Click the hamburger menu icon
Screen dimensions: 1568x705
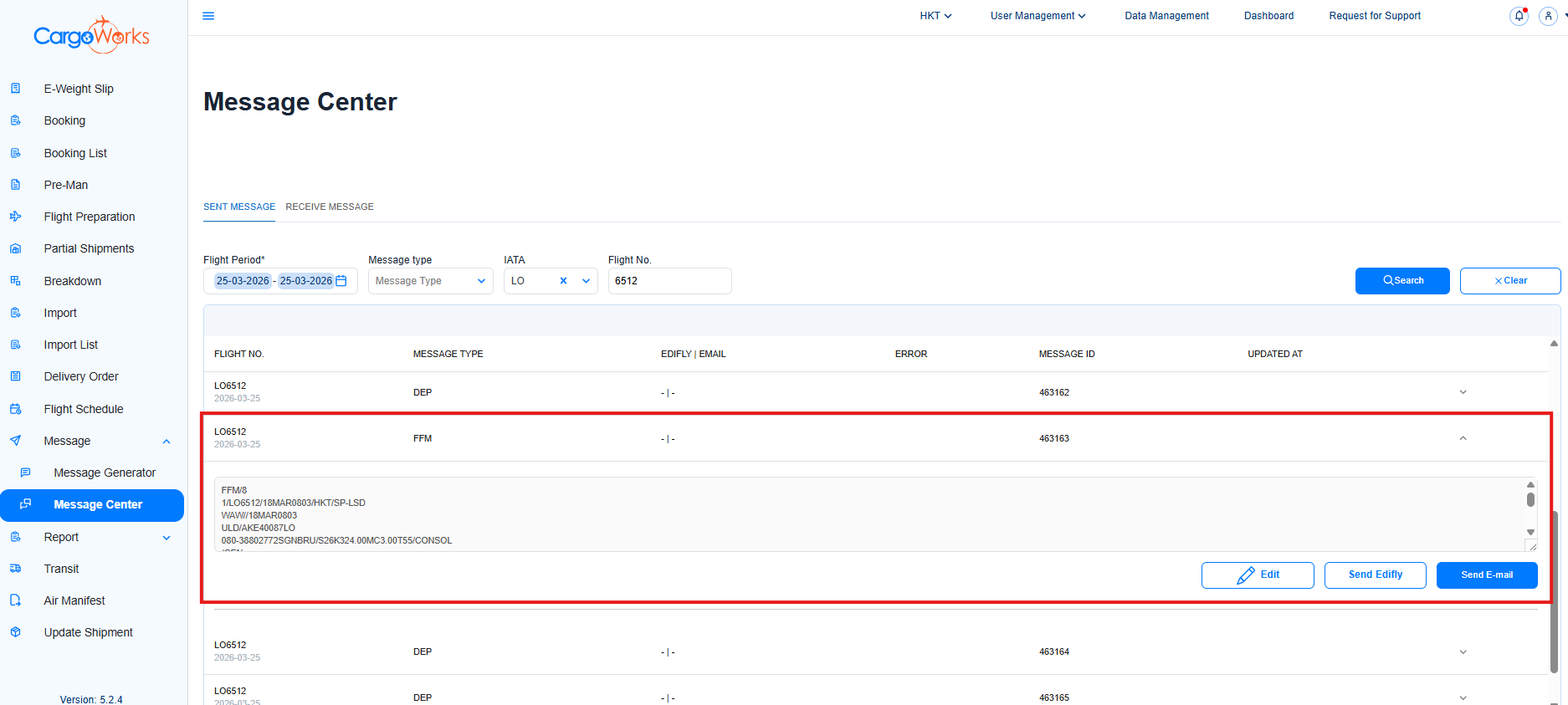[x=208, y=16]
